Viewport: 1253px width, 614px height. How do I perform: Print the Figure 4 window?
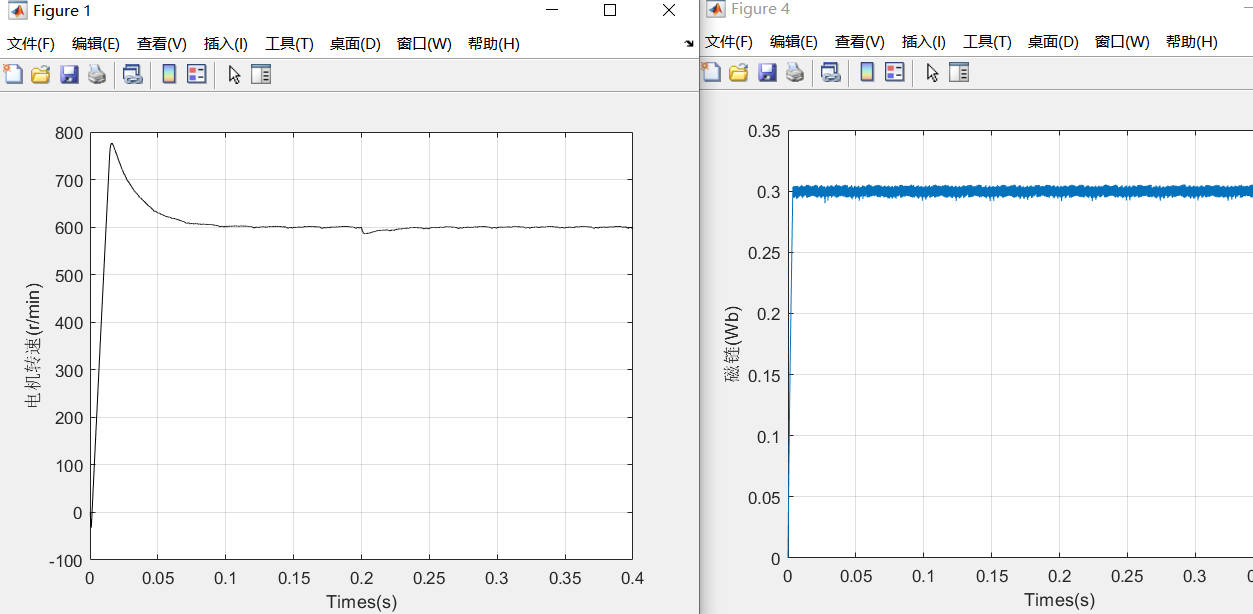[796, 73]
